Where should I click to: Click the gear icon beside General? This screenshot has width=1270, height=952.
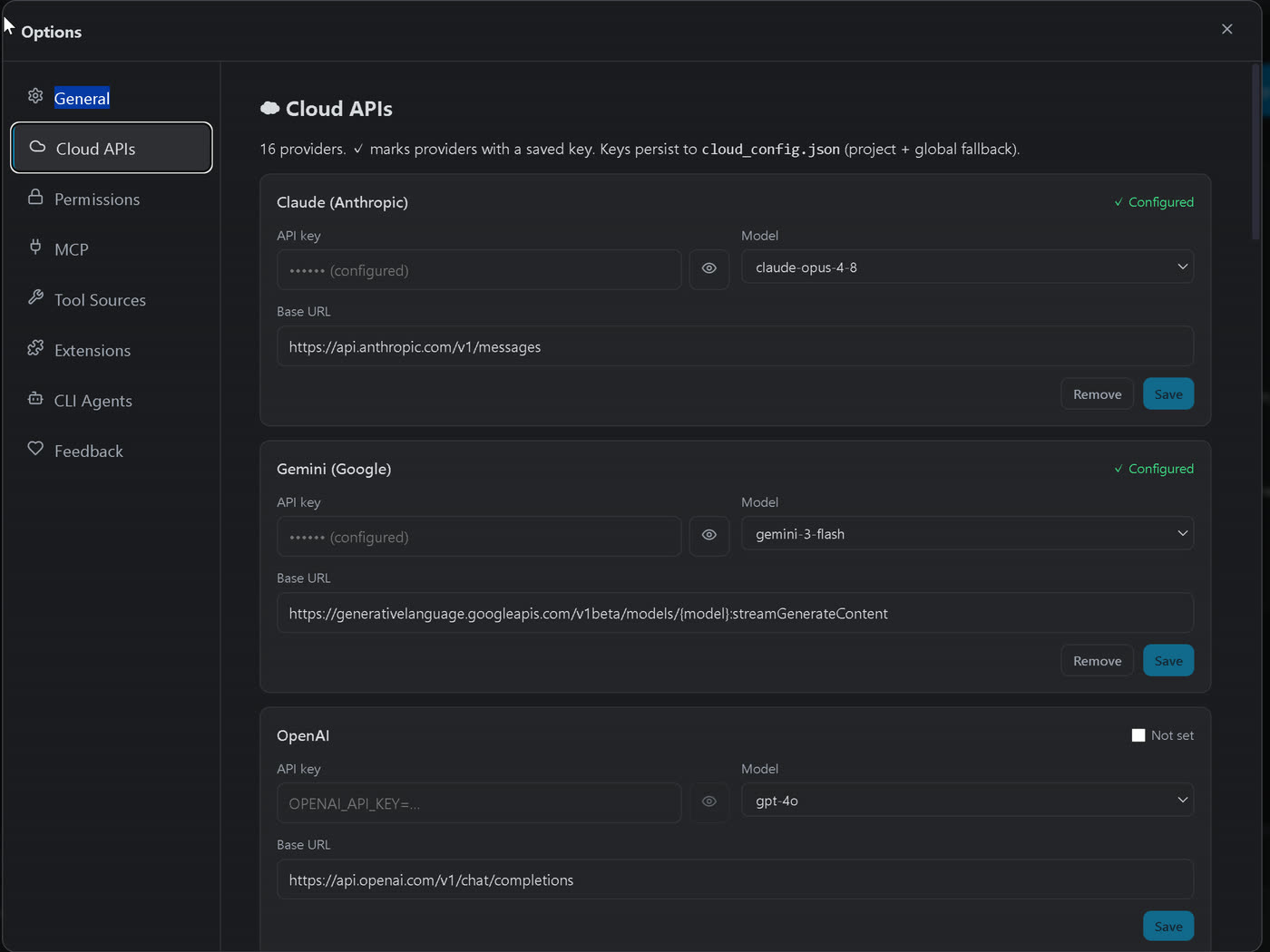35,96
